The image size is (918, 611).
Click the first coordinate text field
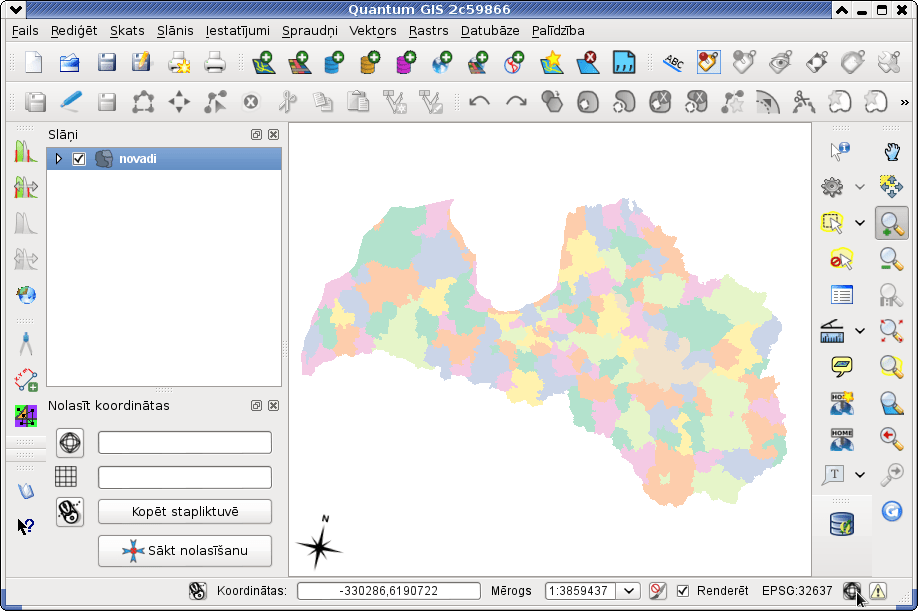coord(185,442)
